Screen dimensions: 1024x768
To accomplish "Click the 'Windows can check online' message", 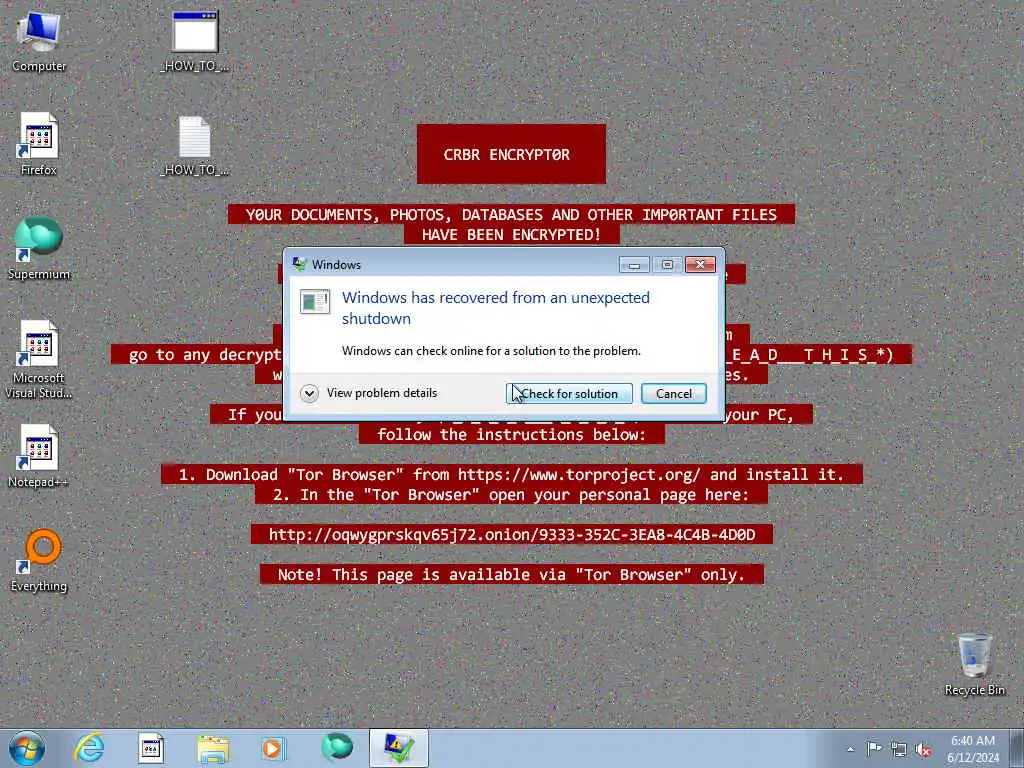I will [x=491, y=351].
